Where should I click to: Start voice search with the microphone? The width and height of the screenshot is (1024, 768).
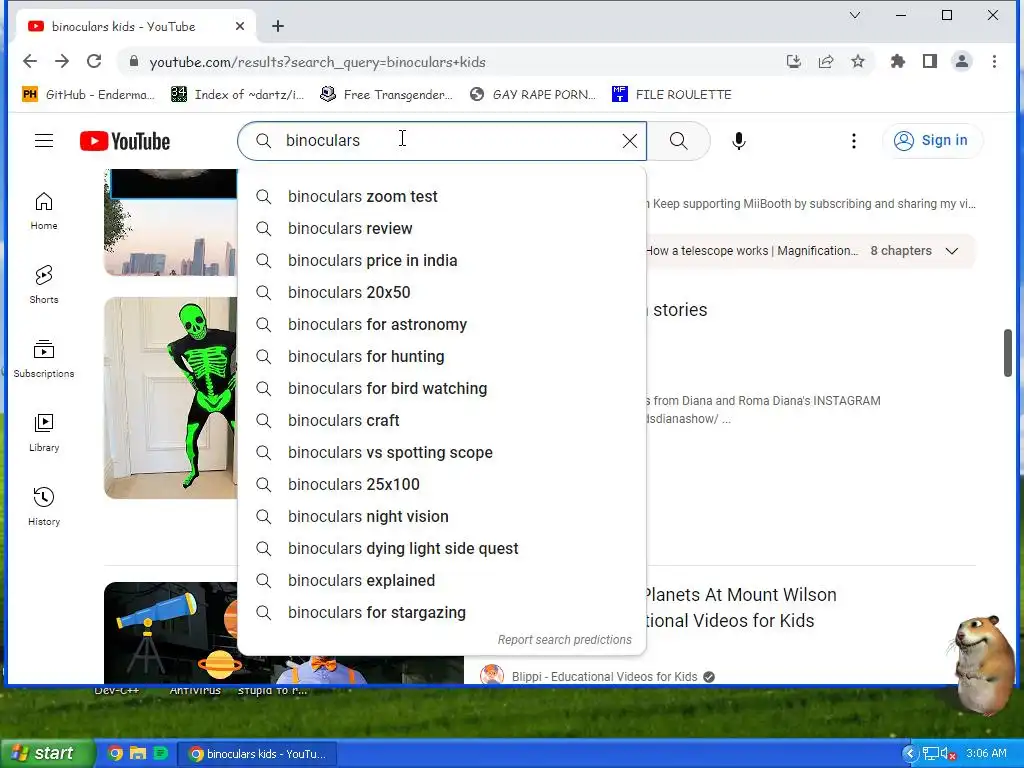coord(739,140)
